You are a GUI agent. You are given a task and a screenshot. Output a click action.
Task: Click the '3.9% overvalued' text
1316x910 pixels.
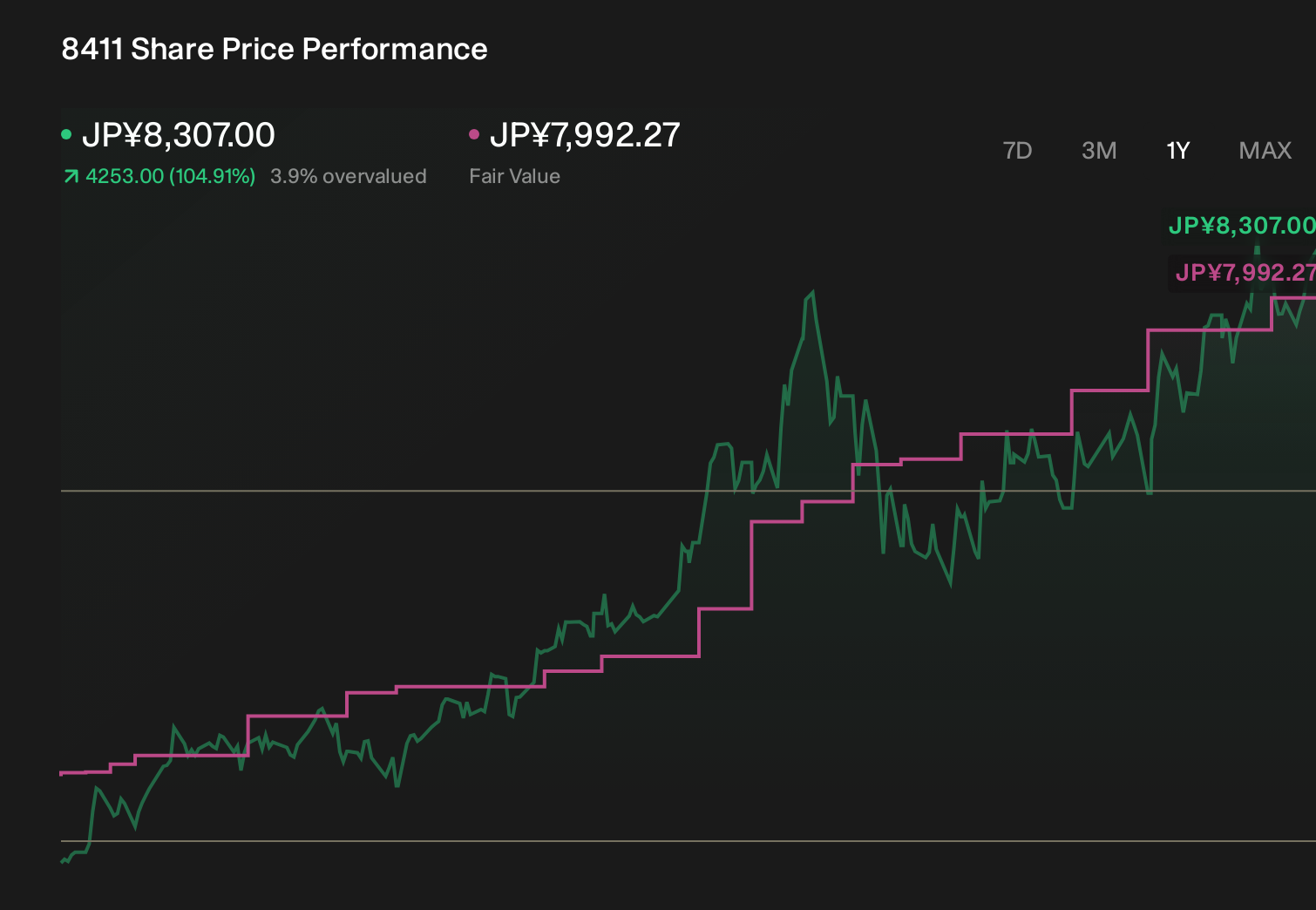tap(349, 176)
